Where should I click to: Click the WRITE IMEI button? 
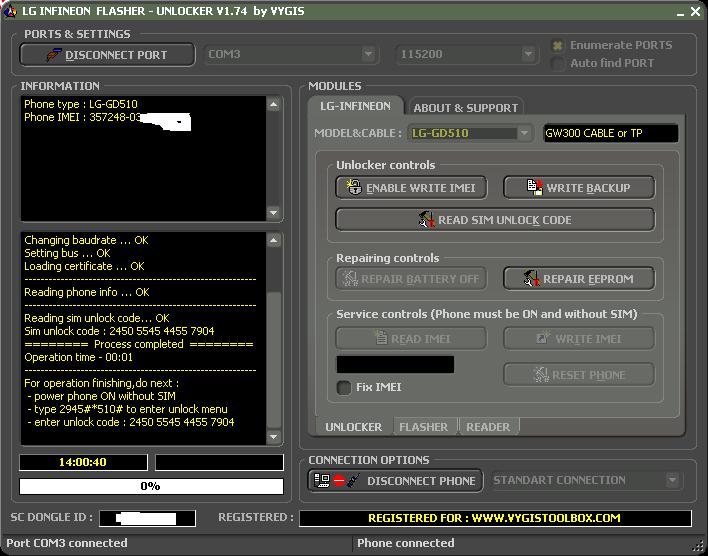[x=579, y=338]
